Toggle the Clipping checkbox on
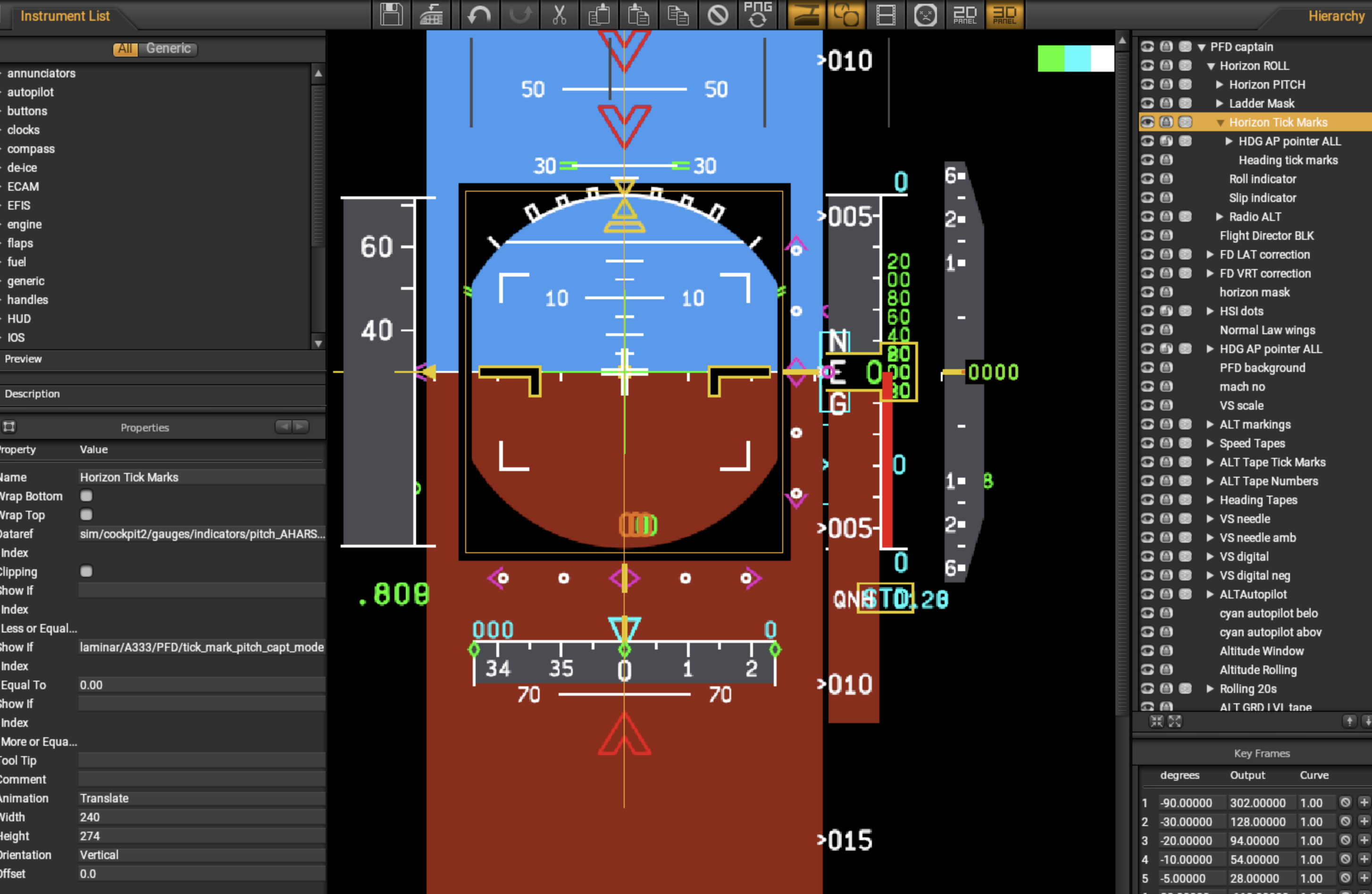Viewport: 1372px width, 894px height. click(86, 571)
